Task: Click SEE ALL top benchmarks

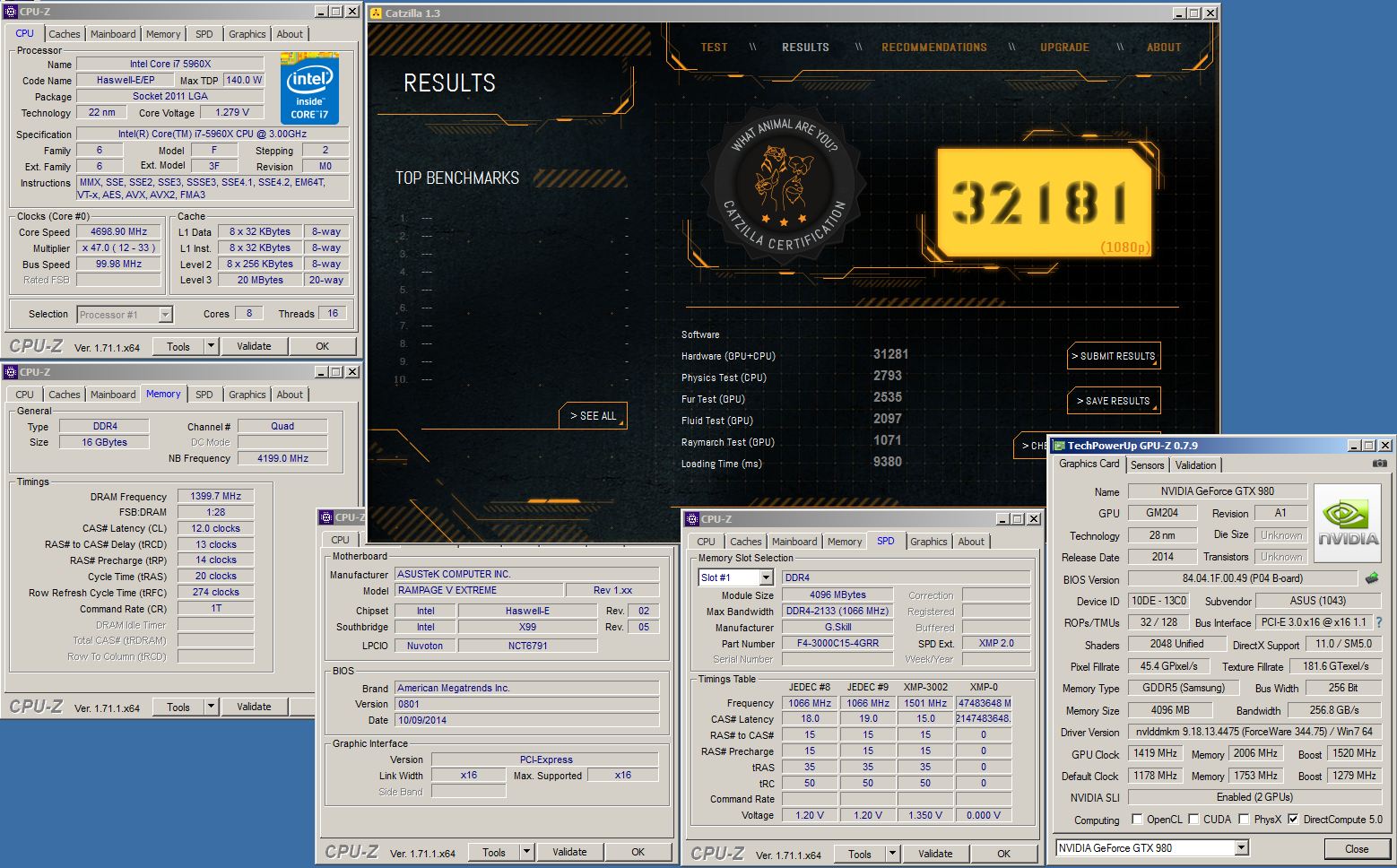Action: pyautogui.click(x=593, y=416)
